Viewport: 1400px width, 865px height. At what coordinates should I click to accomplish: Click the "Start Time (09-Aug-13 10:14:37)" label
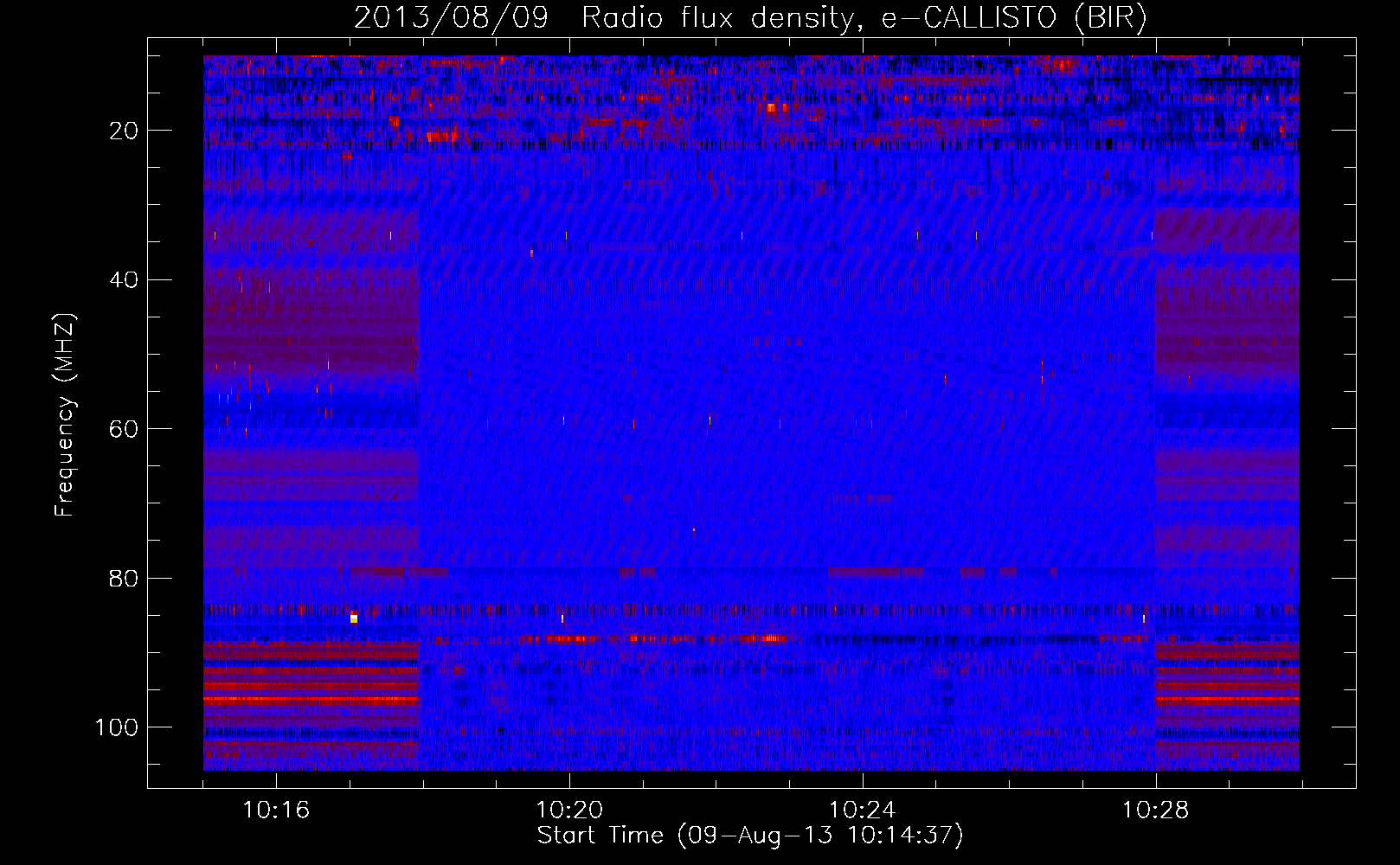tap(750, 836)
